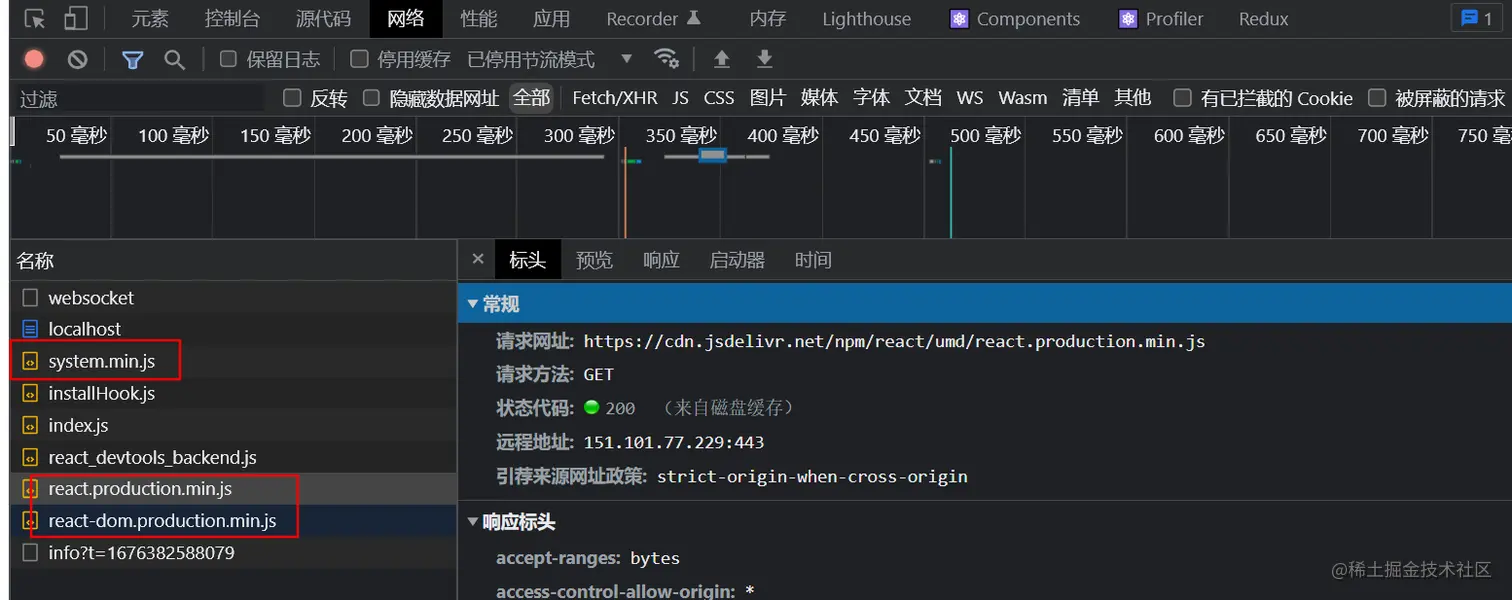Open network conditions wifi icon
The image size is (1512, 600).
pyautogui.click(x=665, y=59)
